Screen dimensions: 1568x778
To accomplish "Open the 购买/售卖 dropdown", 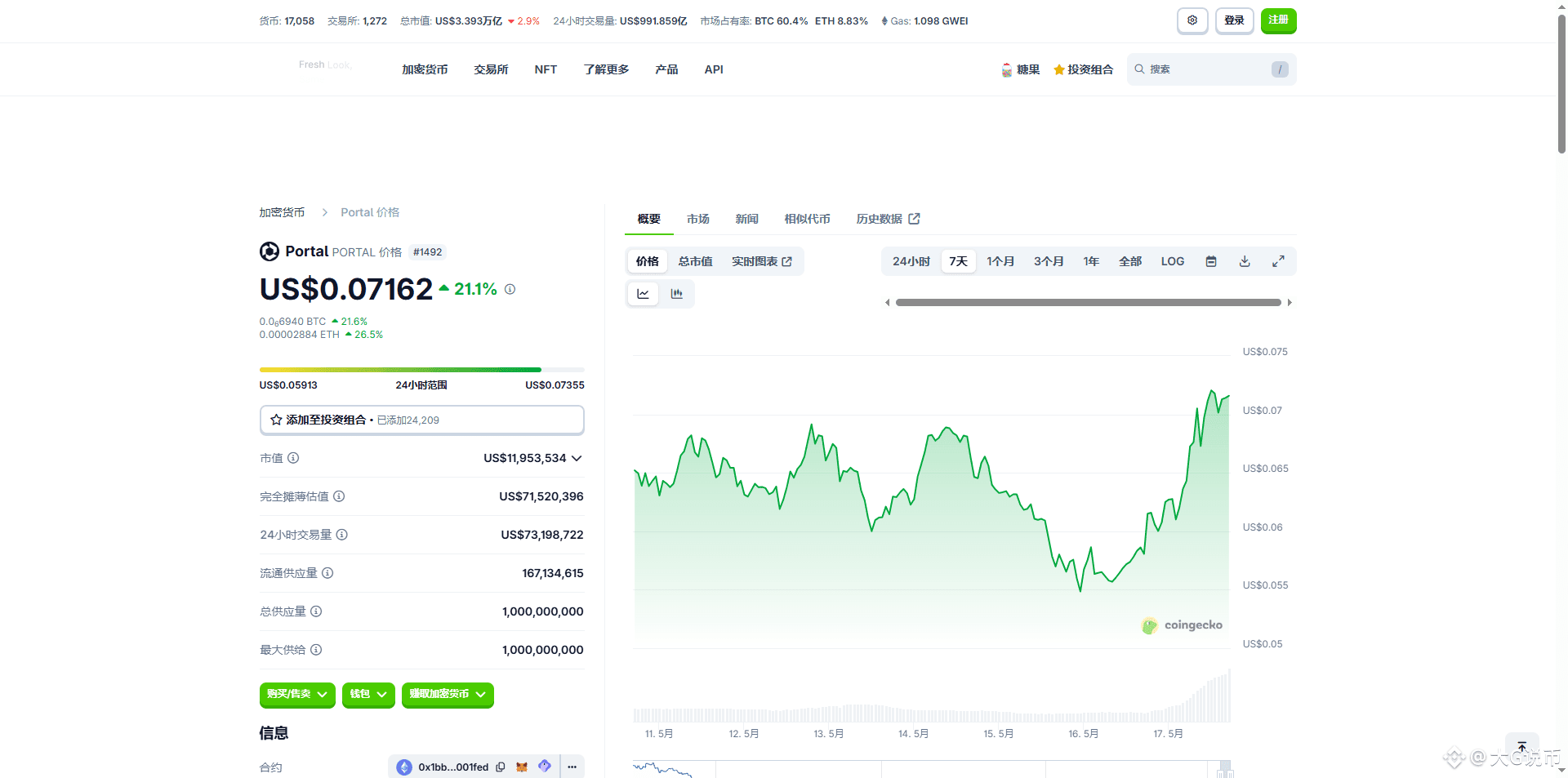I will click(297, 694).
